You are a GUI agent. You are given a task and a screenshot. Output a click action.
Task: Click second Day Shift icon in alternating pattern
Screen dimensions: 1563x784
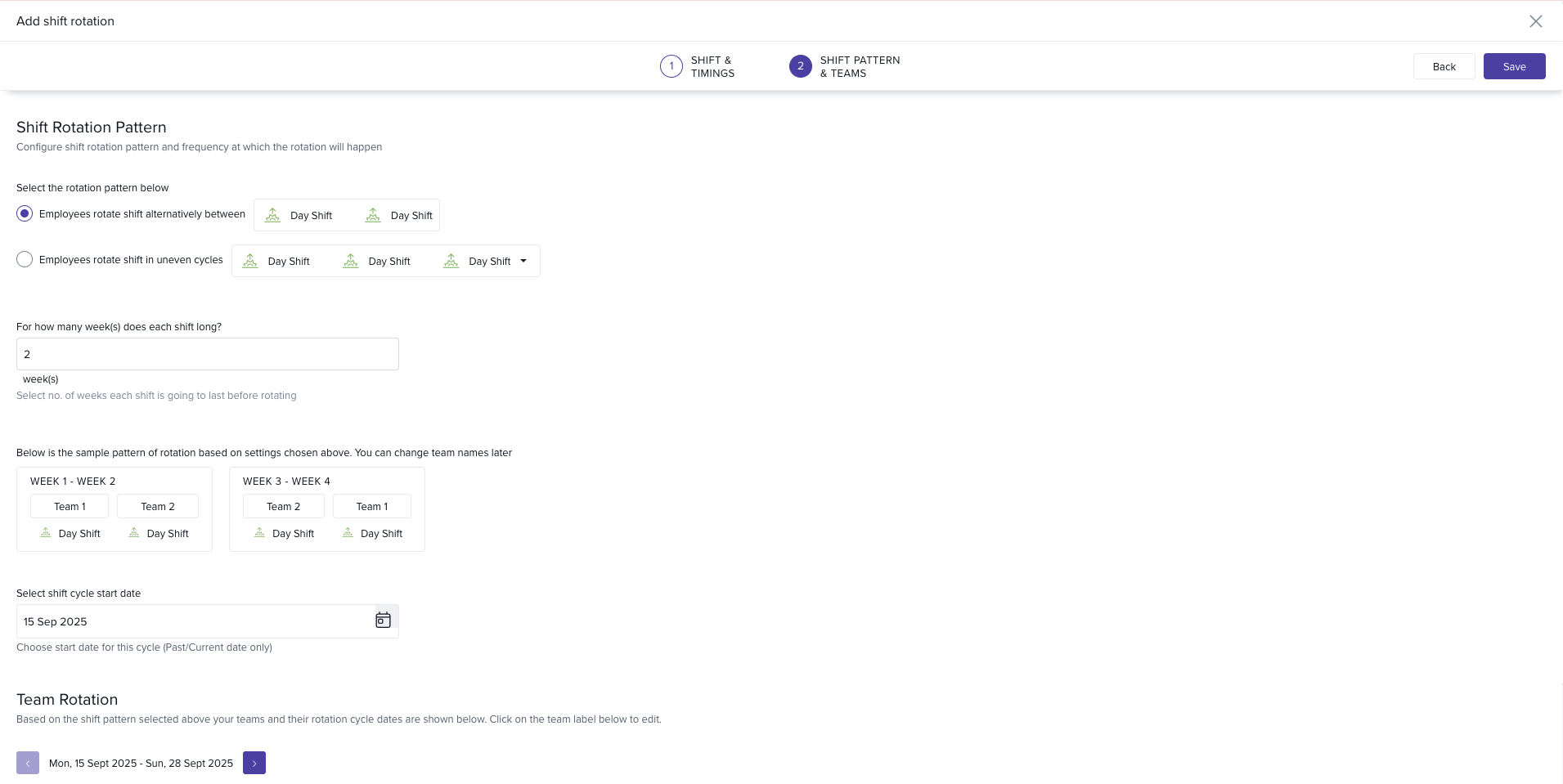373,215
